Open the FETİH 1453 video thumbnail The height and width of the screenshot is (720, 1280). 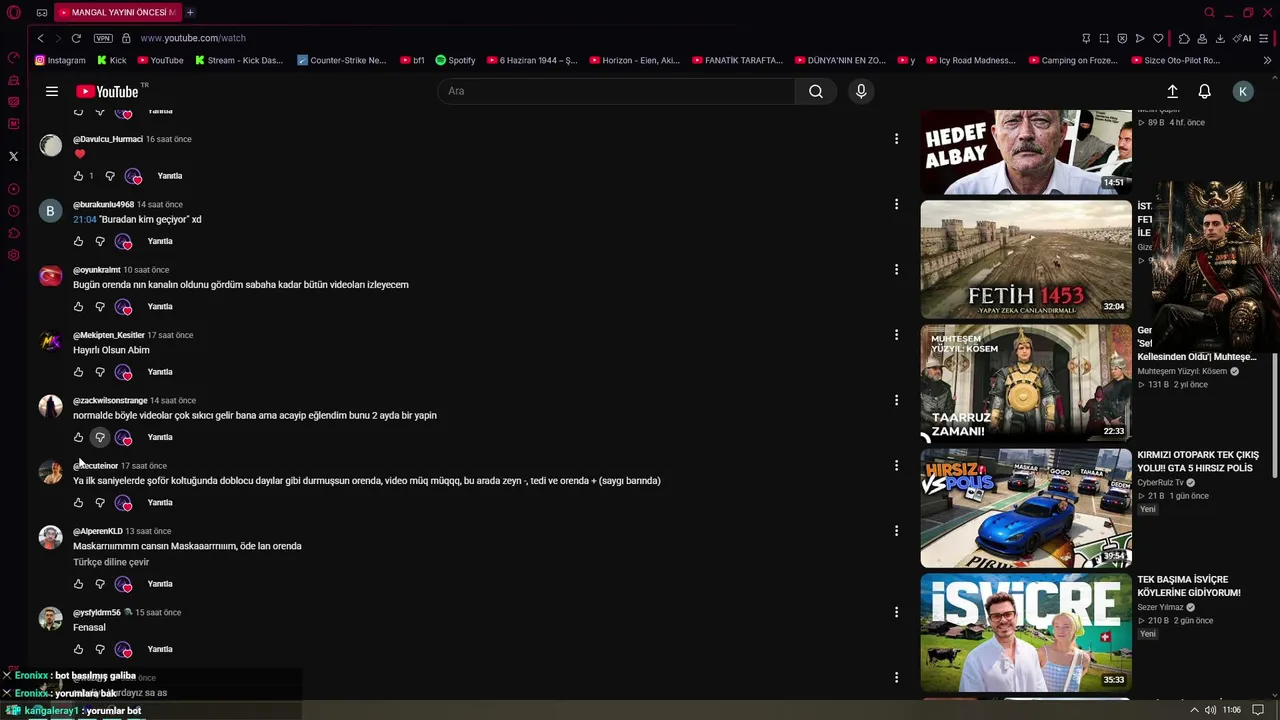(x=1026, y=259)
